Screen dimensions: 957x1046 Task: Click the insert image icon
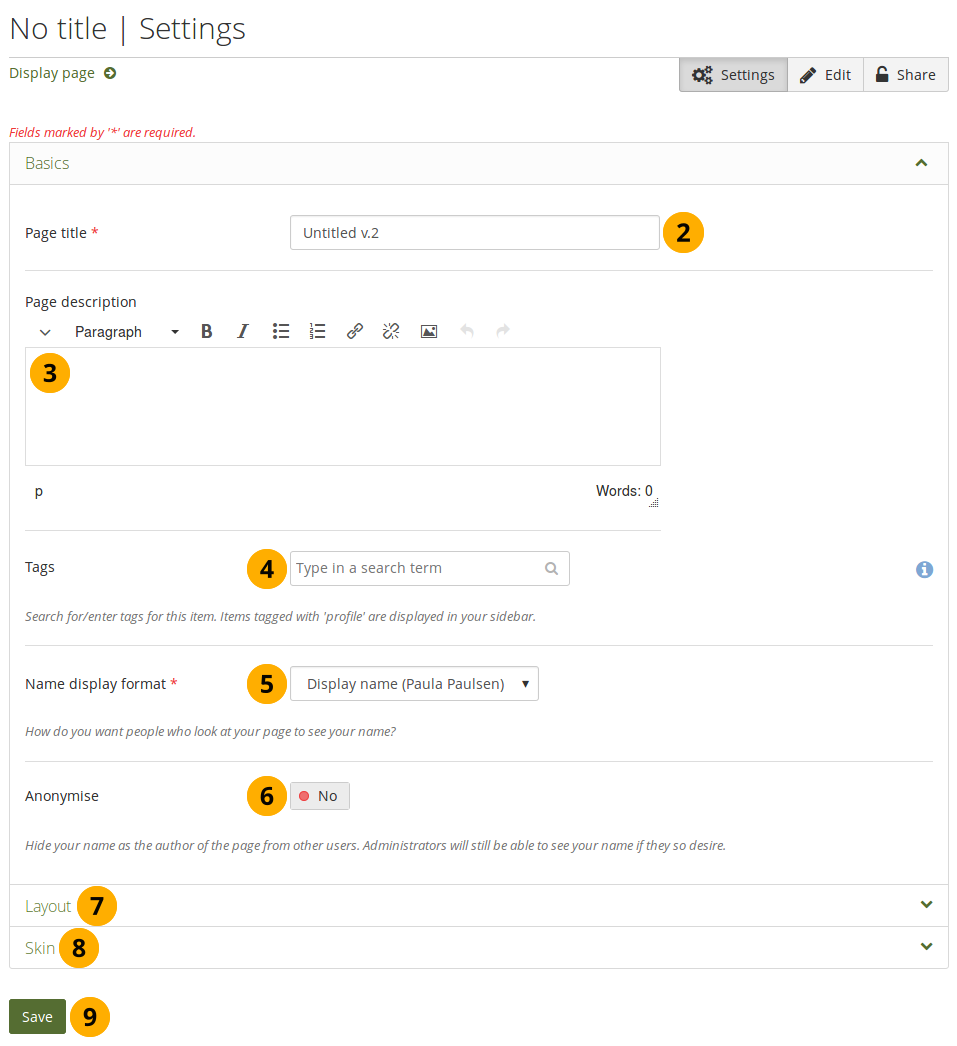[x=429, y=332]
